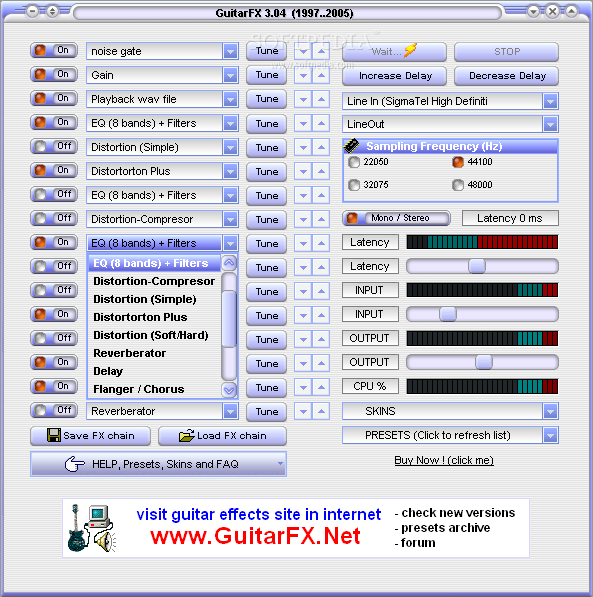The image size is (593, 597).
Task: Click the STOP button
Action: [507, 51]
